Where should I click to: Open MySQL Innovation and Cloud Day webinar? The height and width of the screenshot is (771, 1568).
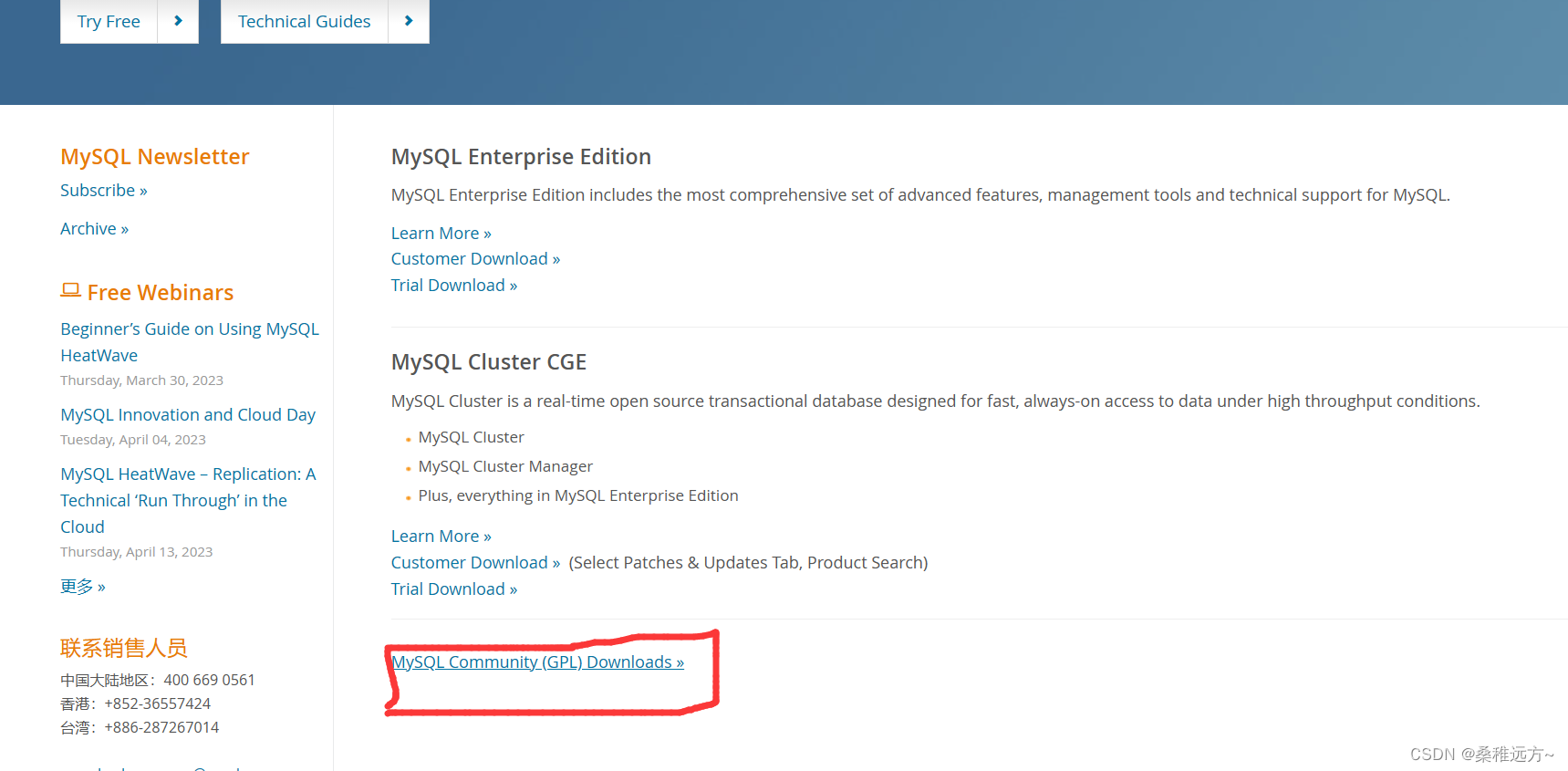click(188, 414)
